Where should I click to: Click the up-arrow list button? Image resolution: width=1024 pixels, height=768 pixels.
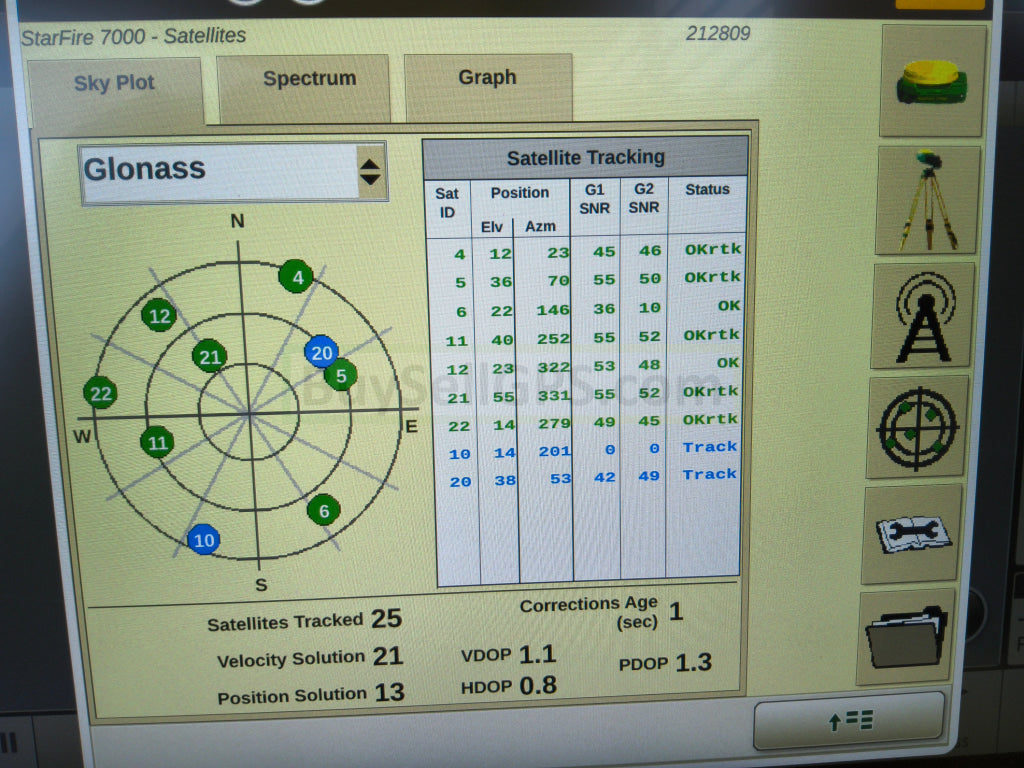(x=849, y=720)
